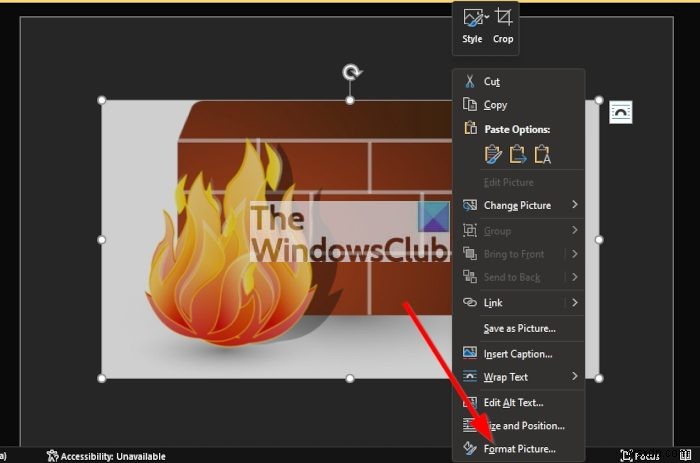Click the Focus mode icon in status bar
Viewport: 700px width, 463px height.
[626, 455]
